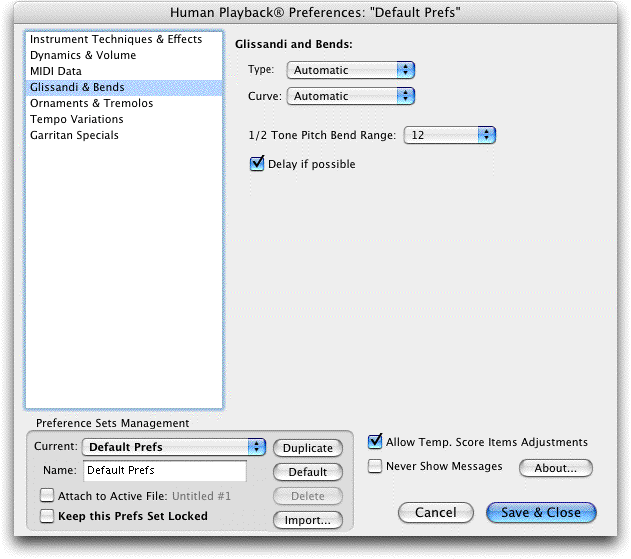Switch to Ornaments & Tremolos settings

tap(124, 103)
